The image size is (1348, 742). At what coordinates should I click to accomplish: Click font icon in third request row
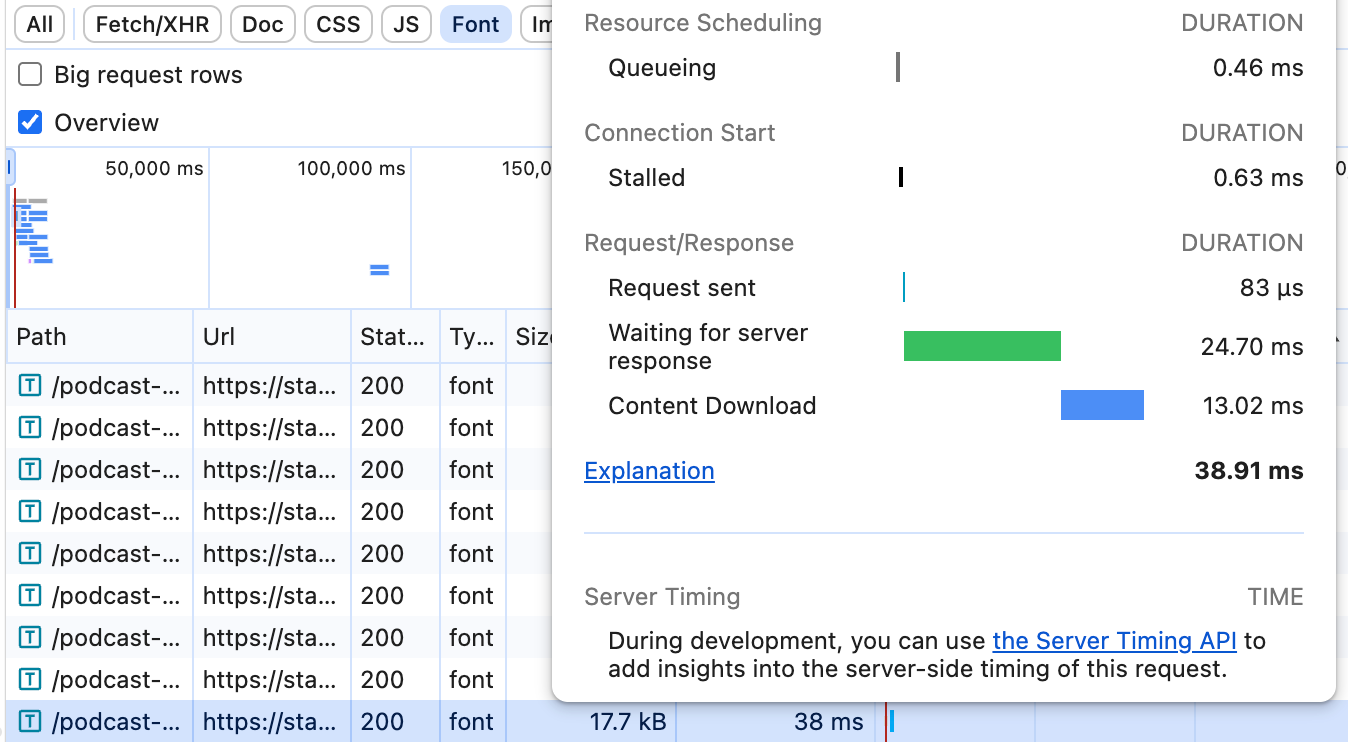click(x=30, y=470)
